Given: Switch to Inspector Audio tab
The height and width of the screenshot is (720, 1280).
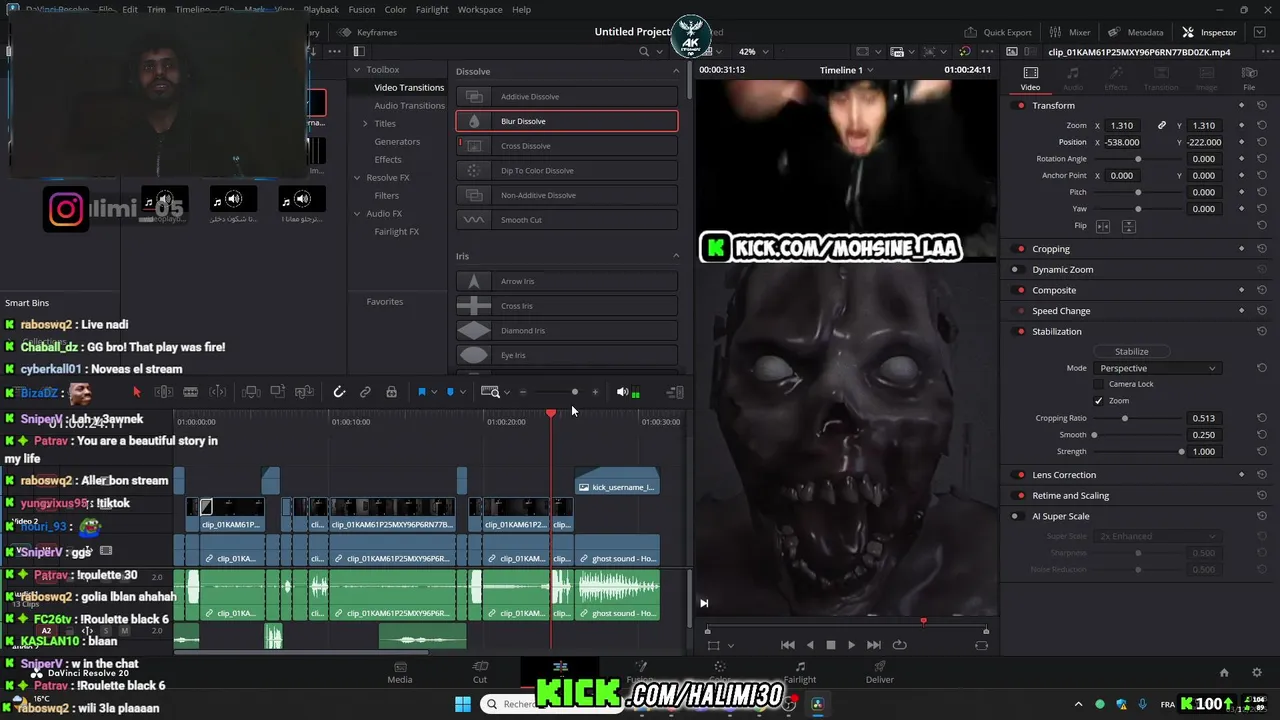Looking at the screenshot, I should tap(1073, 78).
